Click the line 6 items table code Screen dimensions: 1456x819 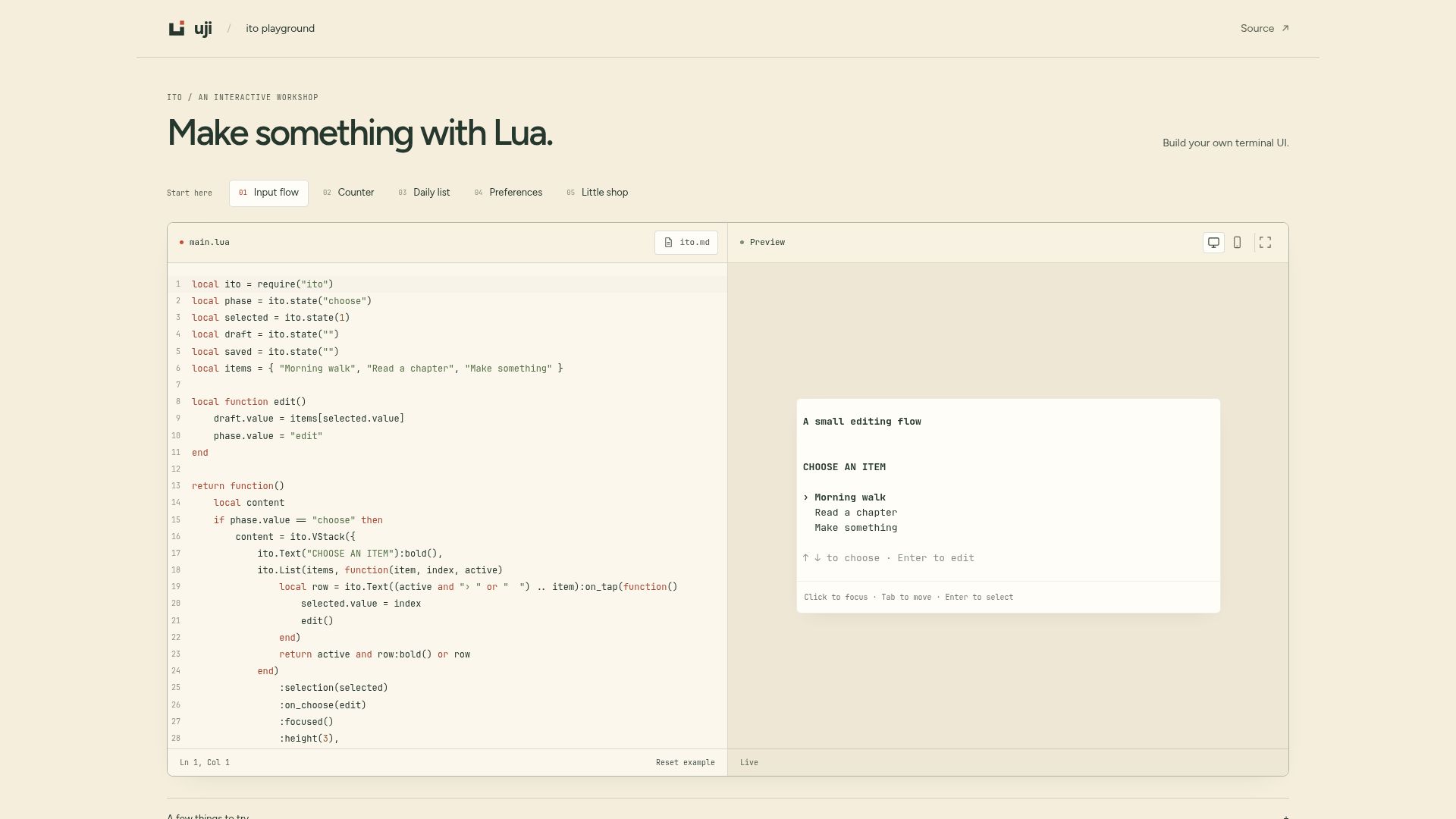pos(378,369)
